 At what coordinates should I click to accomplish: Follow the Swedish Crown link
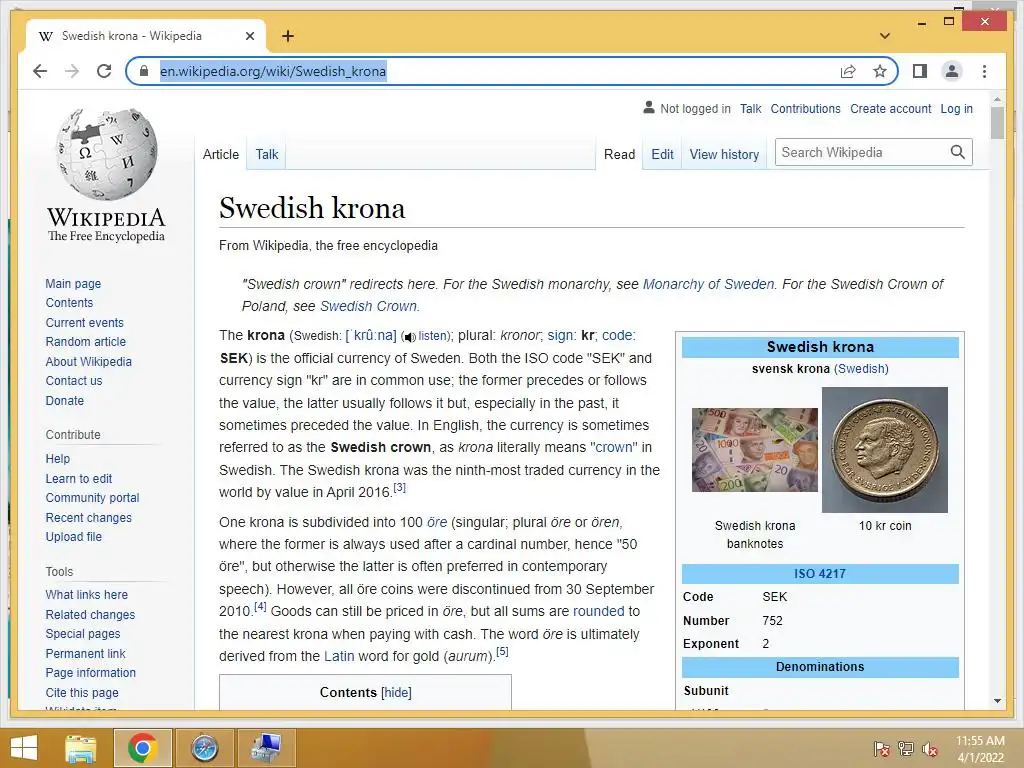click(x=368, y=306)
